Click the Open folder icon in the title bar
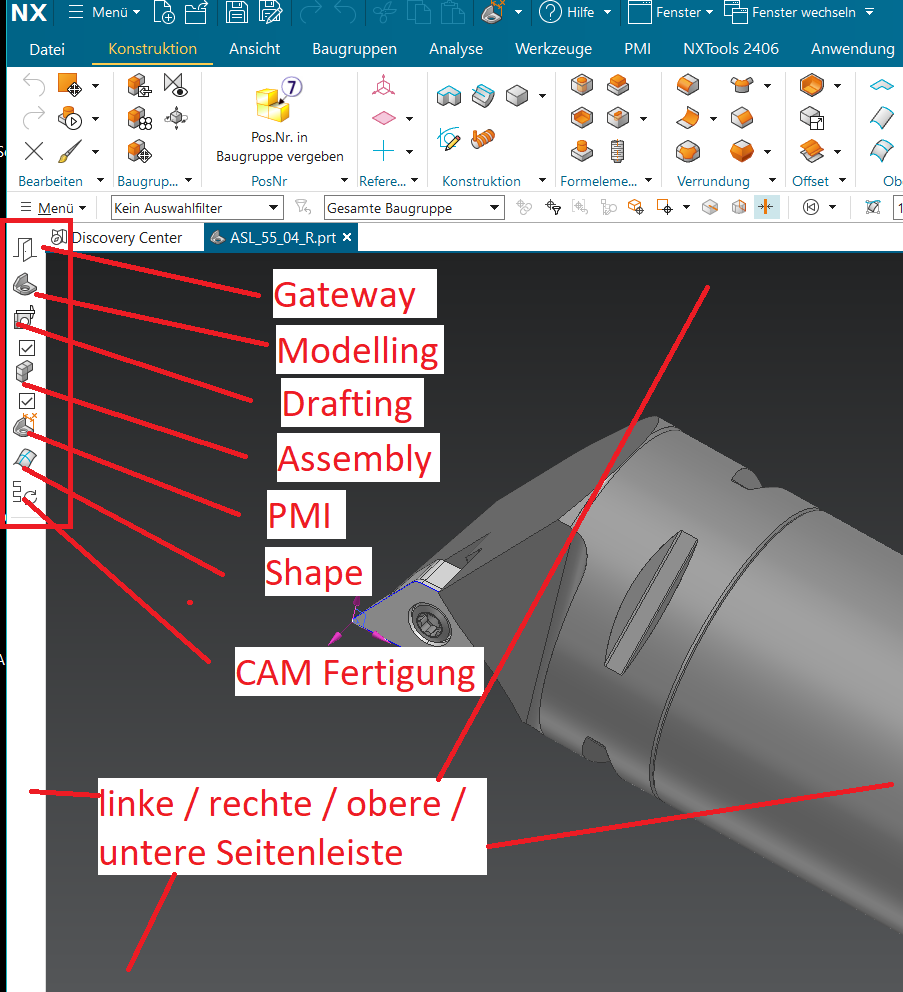Viewport: 903px width, 992px height. pos(196,12)
